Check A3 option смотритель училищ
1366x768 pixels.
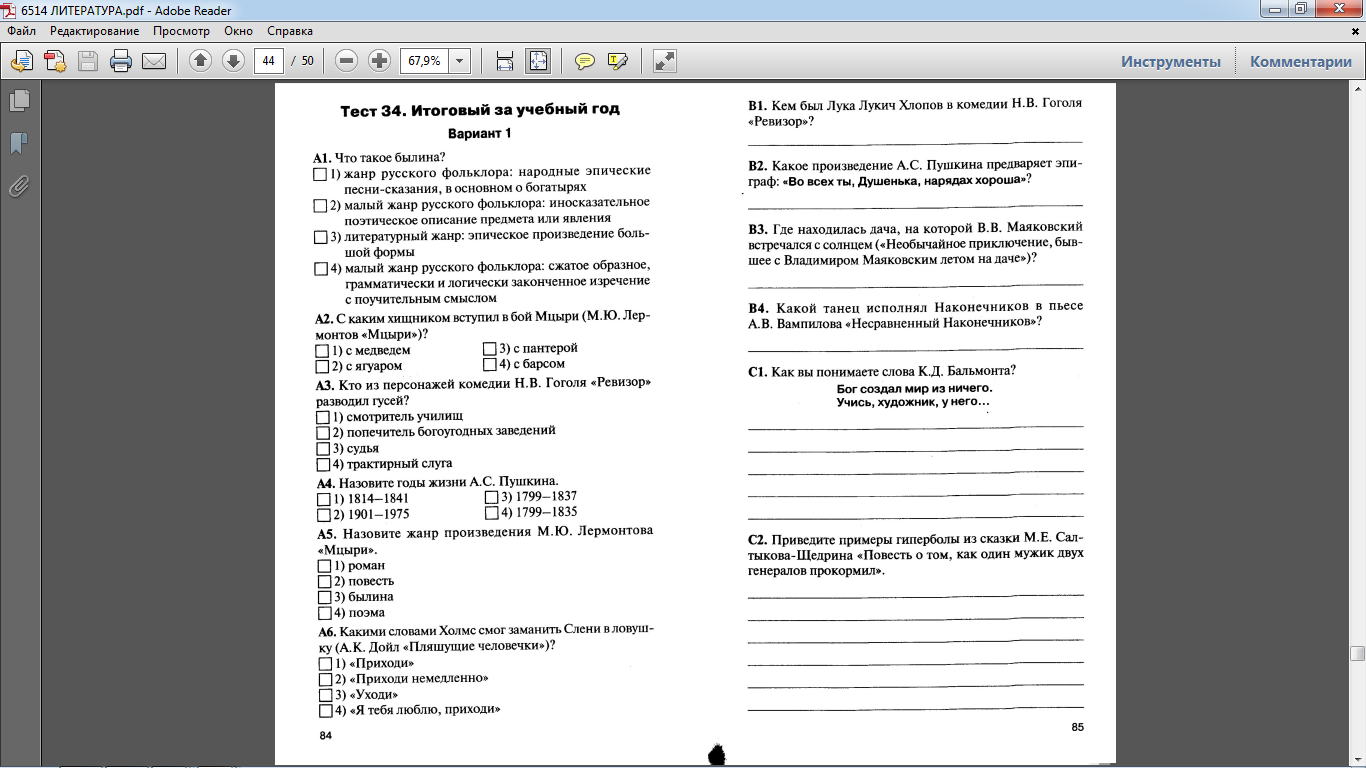click(323, 417)
